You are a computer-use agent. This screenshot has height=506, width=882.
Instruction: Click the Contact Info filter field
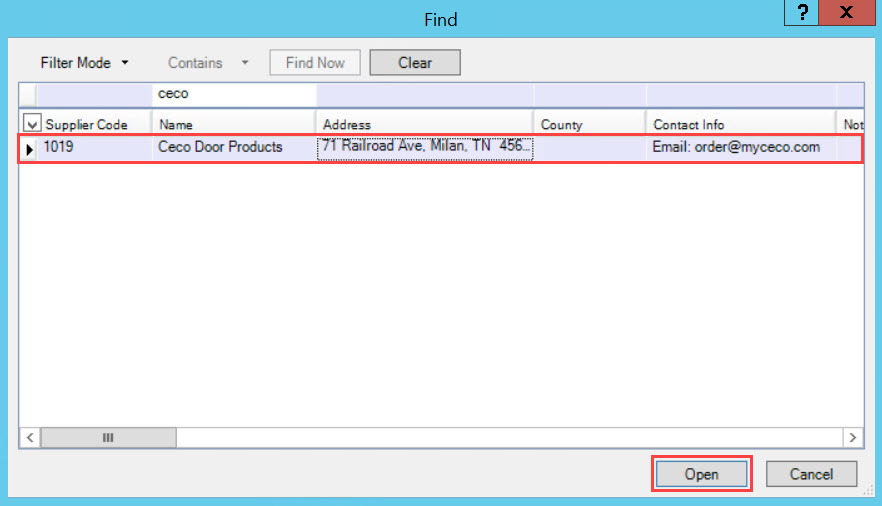tap(741, 94)
